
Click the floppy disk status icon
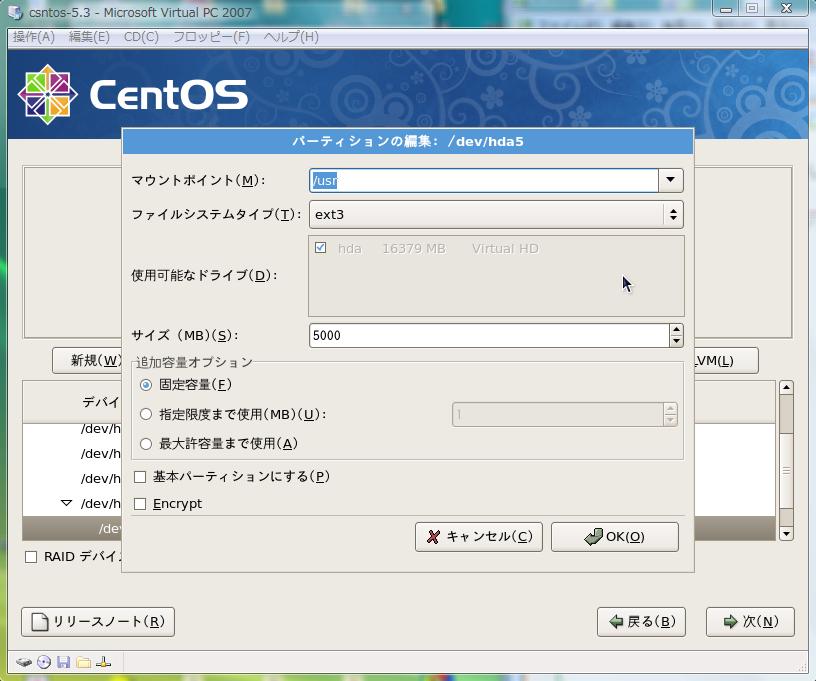64,662
